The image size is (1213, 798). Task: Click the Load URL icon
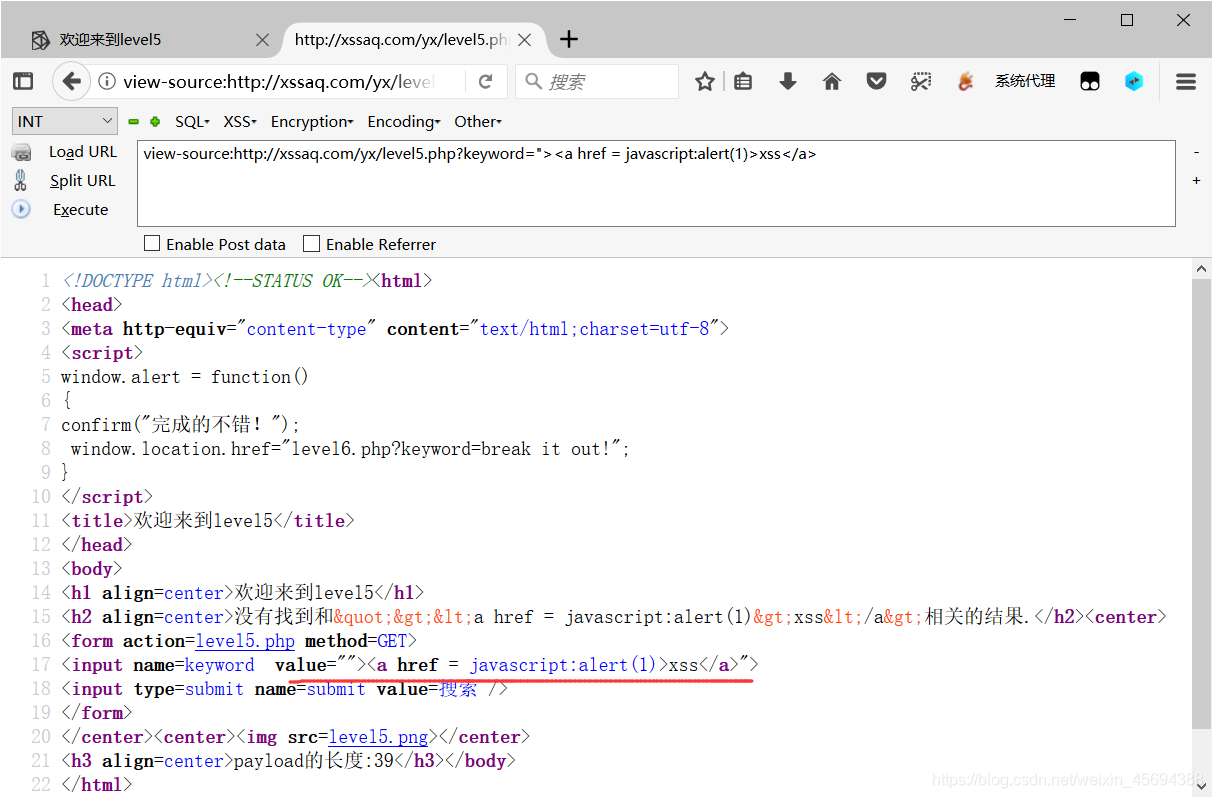(x=21, y=152)
